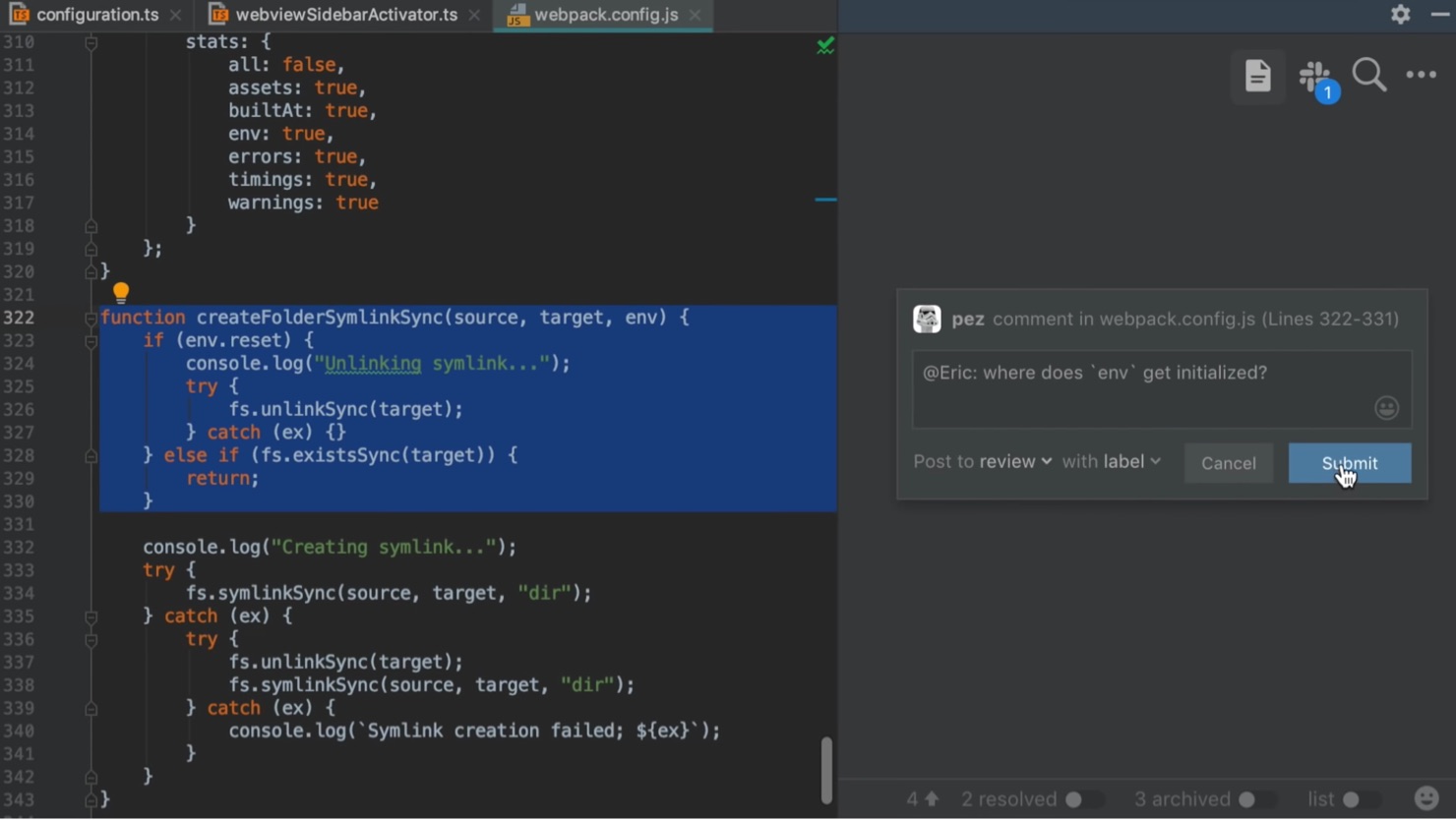Open Slack channels icon with badge

pos(1315,77)
